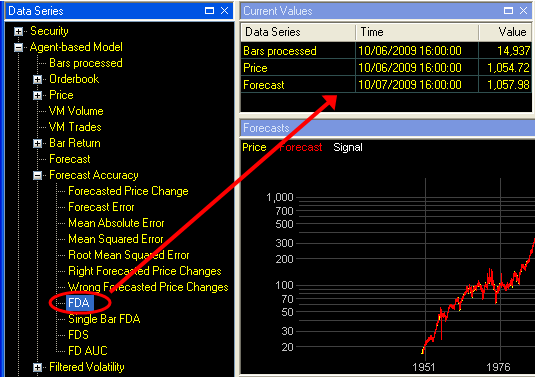
Task: Expand the Orderbook node
Action: [x=38, y=79]
